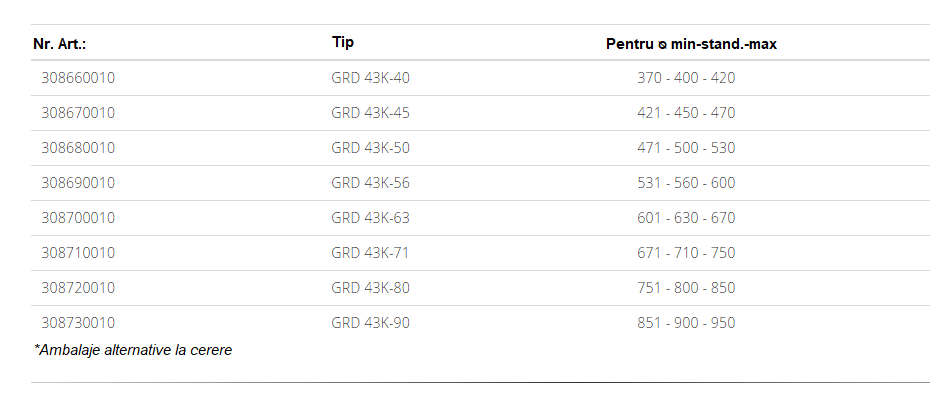Select article number 308670010
This screenshot has width=930, height=400.
[x=78, y=113]
